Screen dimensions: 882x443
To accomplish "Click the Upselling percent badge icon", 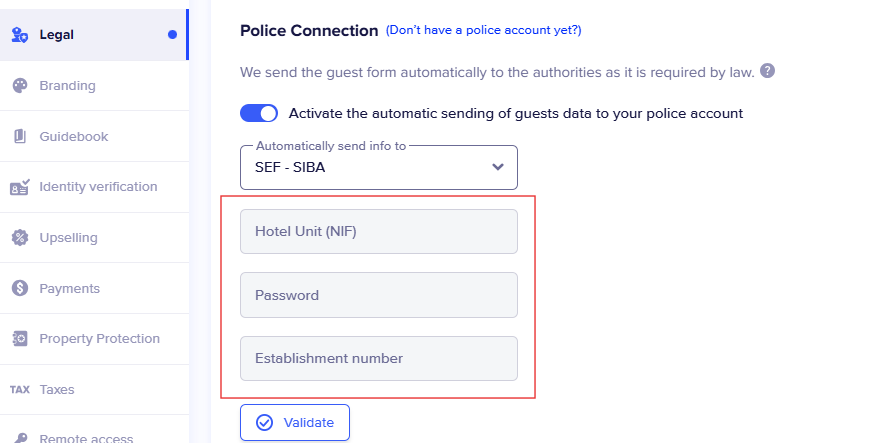I will click(x=20, y=238).
